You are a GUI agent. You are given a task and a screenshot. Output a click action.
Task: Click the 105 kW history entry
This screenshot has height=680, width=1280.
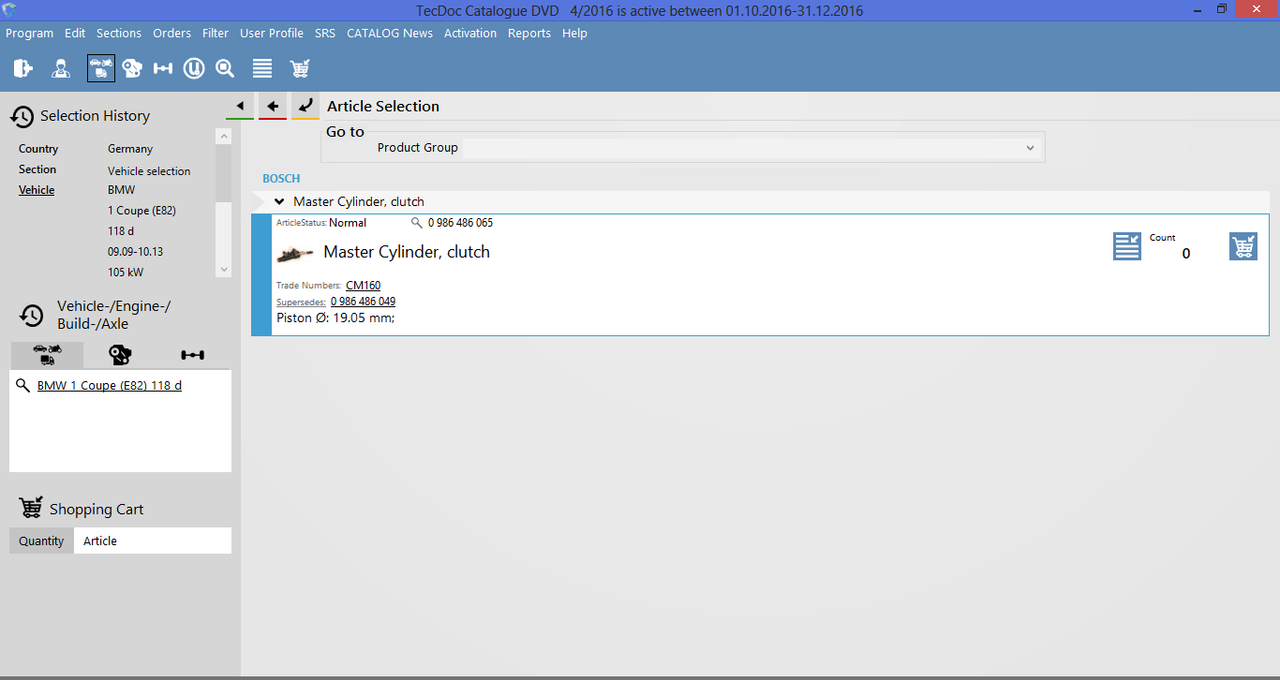tap(126, 272)
